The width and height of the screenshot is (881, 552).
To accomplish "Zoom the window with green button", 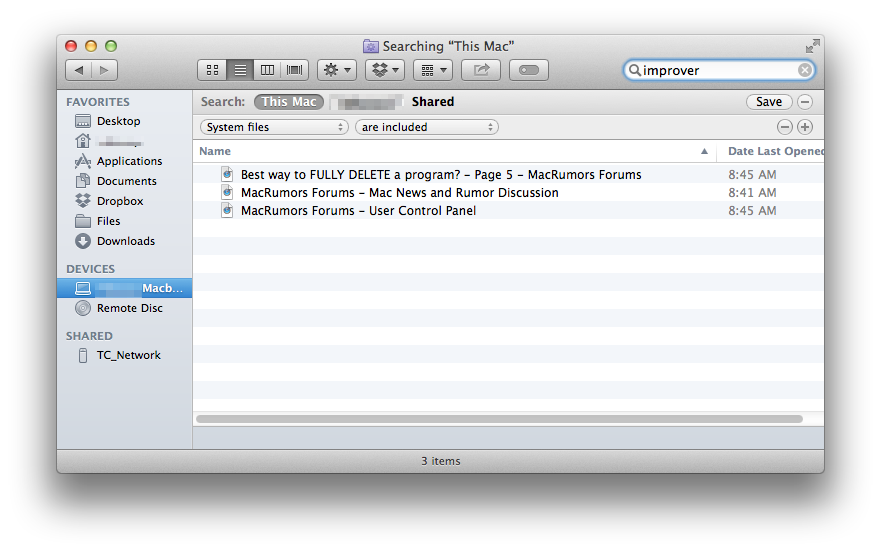I will pos(111,46).
